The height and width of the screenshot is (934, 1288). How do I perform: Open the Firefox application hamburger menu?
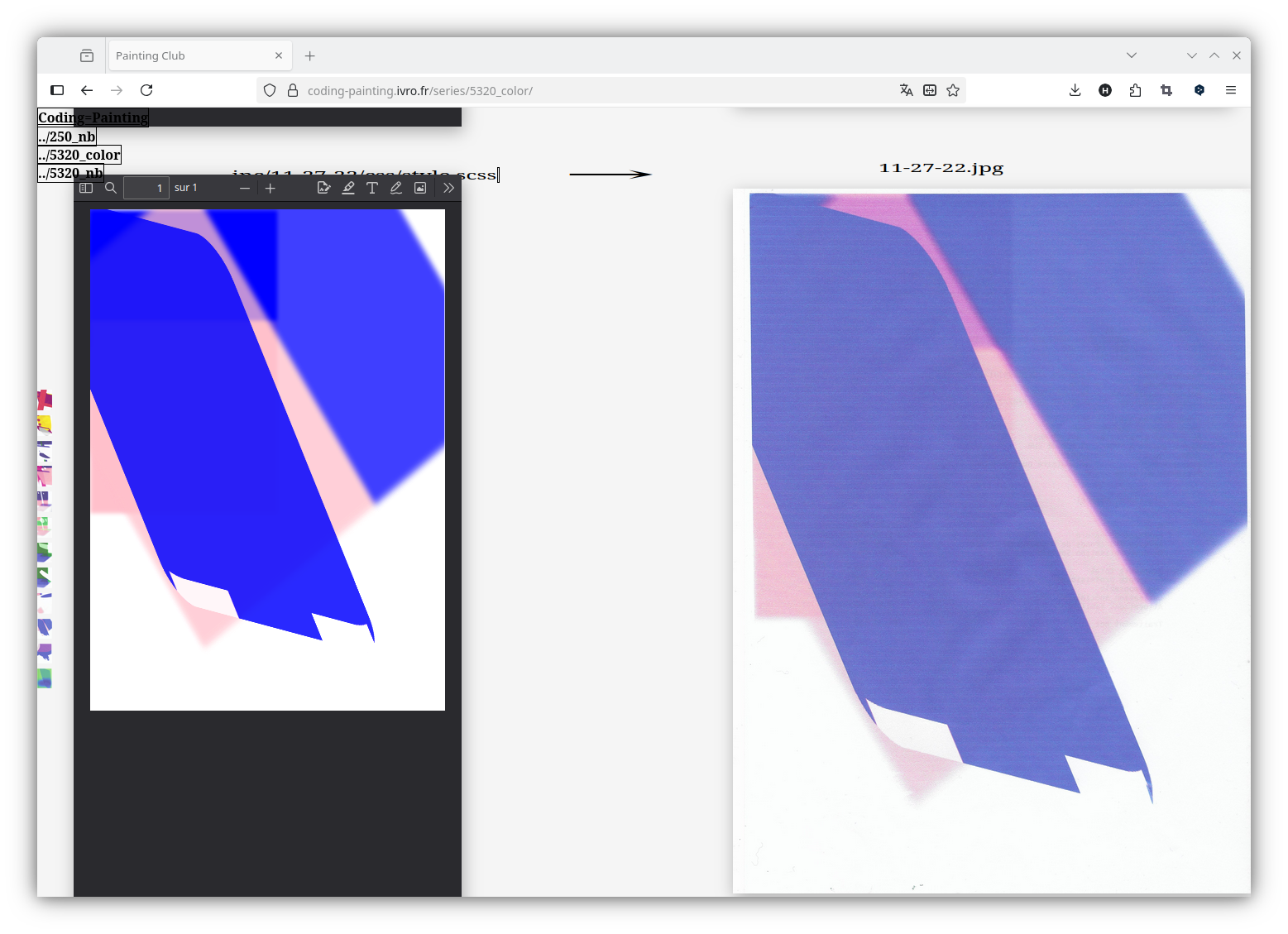click(1231, 90)
